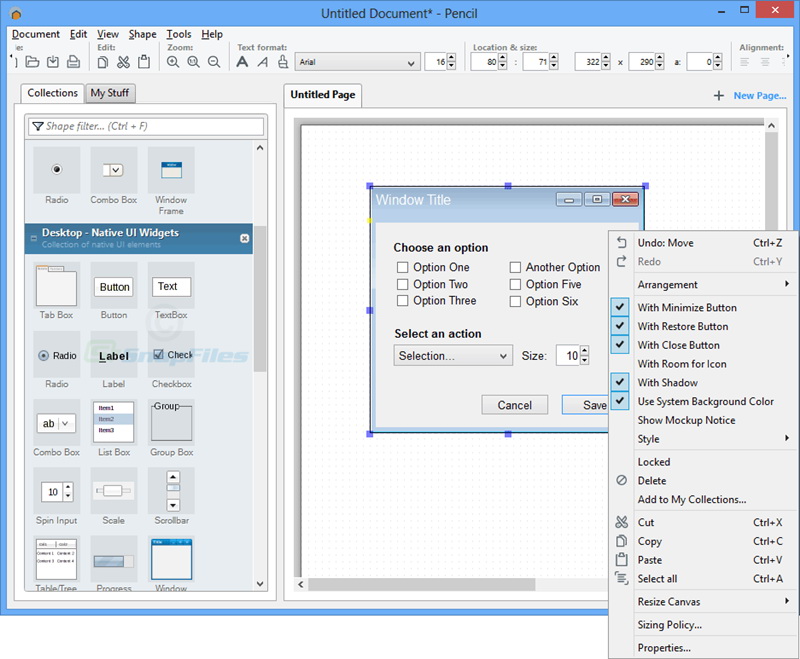Viewport: 800px width, 659px height.
Task: Open the Document menu
Action: point(36,34)
